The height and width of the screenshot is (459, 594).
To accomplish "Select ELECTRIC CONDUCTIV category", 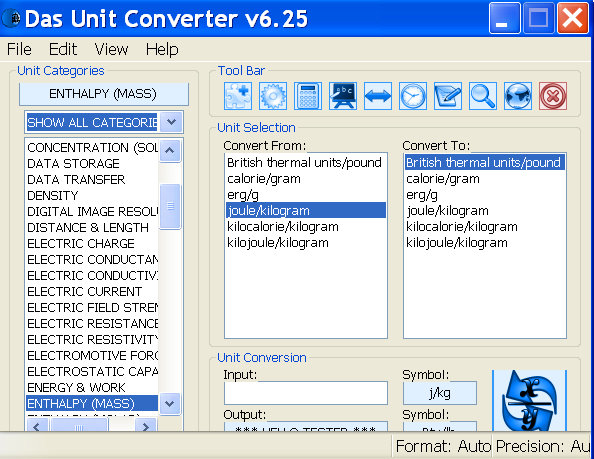I will pos(92,275).
